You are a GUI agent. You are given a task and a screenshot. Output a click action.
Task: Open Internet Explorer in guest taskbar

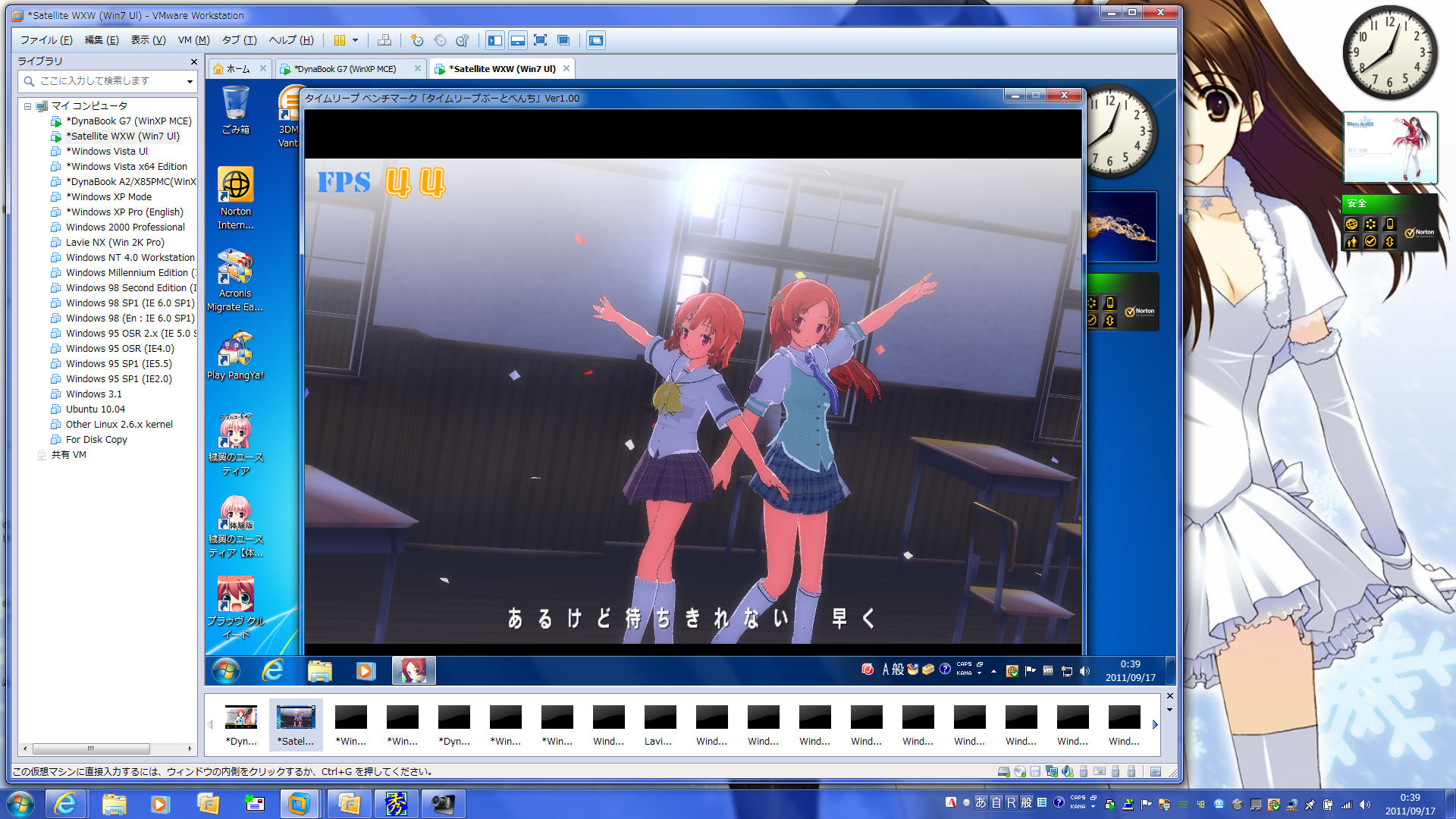[x=272, y=670]
